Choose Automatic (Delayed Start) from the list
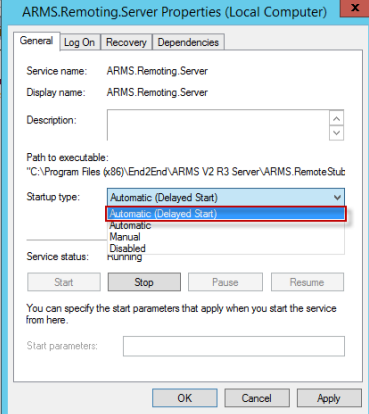Screen dimensions: 369x414 tap(226, 214)
